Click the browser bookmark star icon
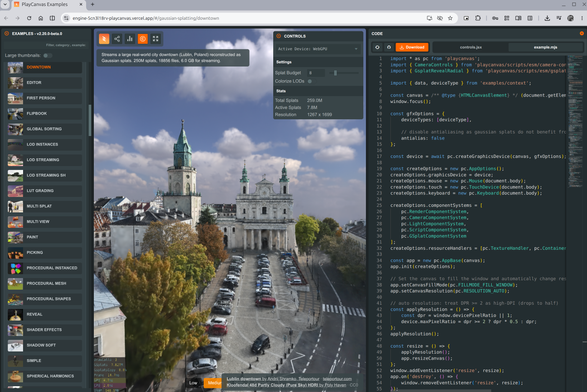587x392 pixels. [450, 18]
